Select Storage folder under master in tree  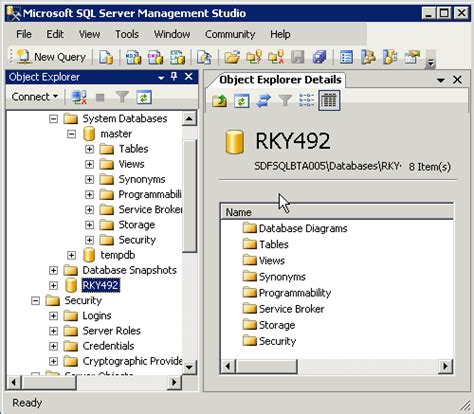point(137,225)
